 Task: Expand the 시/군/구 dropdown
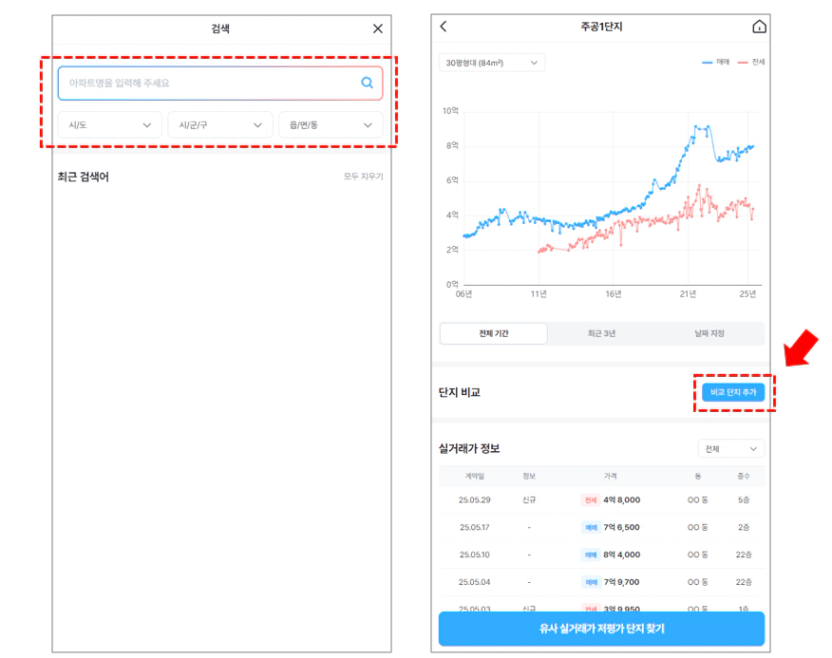(220, 125)
